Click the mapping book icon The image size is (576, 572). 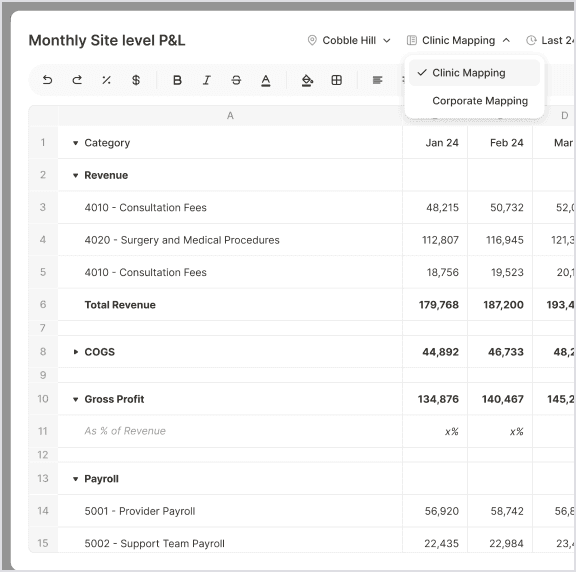pos(412,40)
